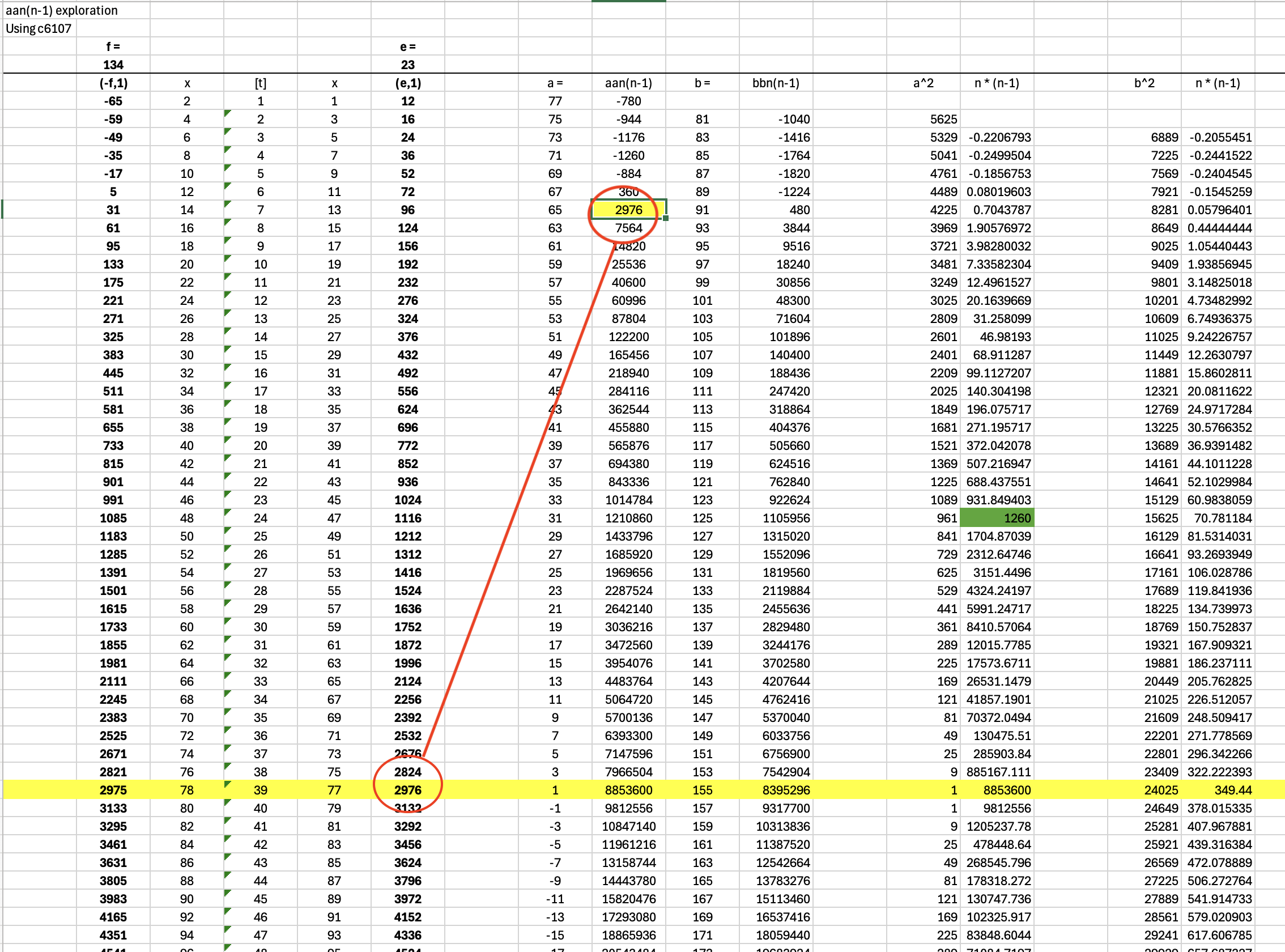Click the '[t]' column header cell
This screenshot has height=952, width=1285.
[x=261, y=83]
